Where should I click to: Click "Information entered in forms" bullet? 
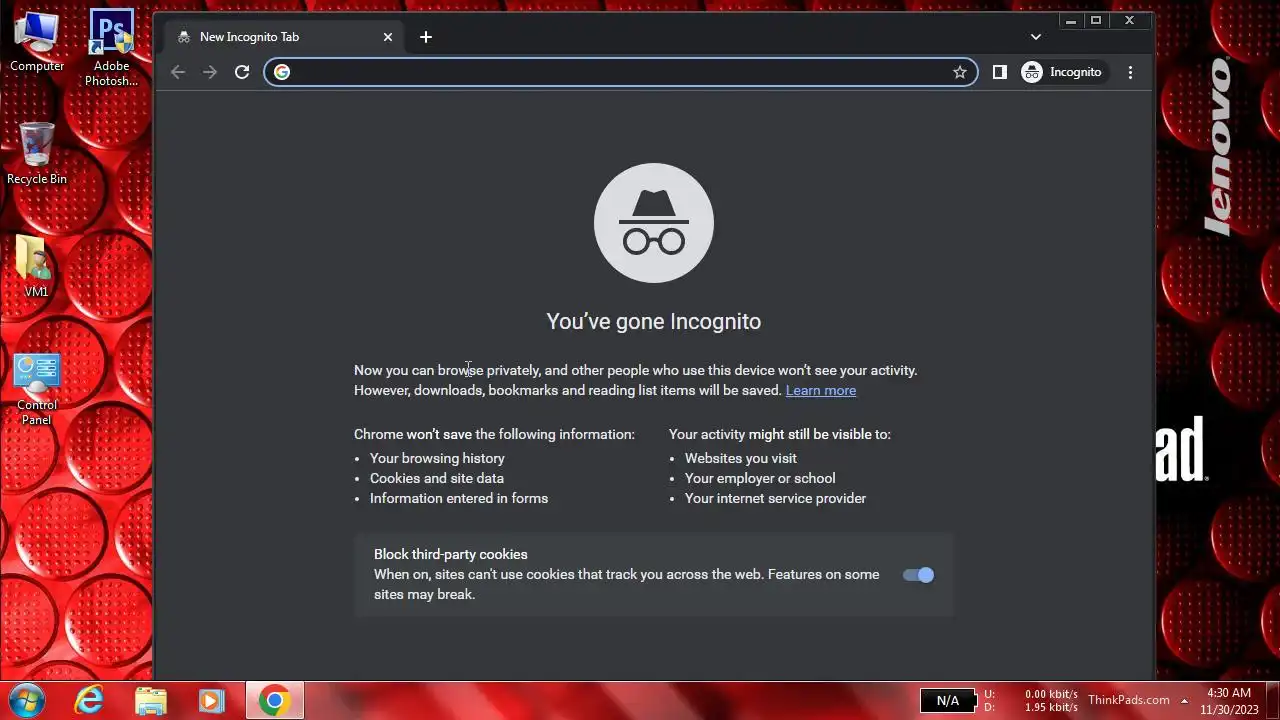tap(459, 498)
